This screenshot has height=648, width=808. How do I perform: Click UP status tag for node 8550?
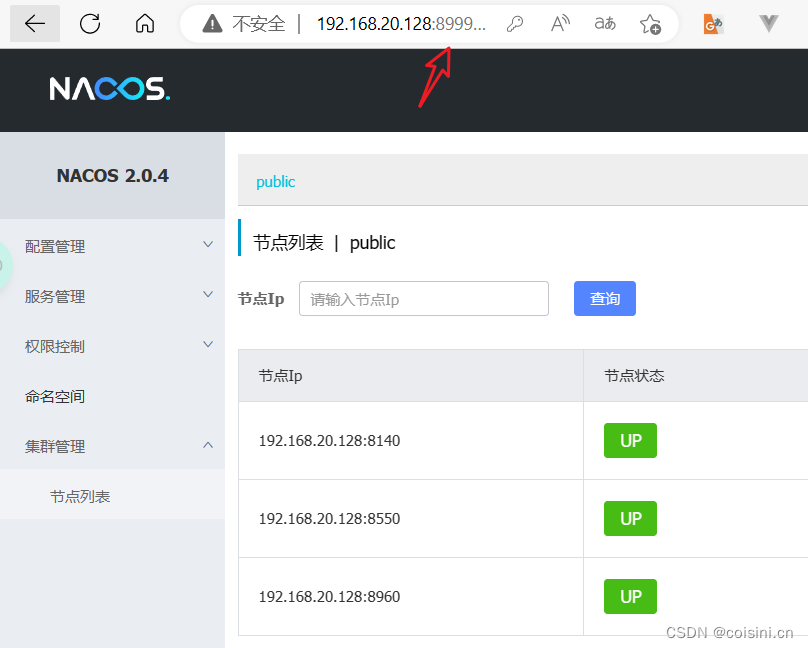(x=630, y=518)
